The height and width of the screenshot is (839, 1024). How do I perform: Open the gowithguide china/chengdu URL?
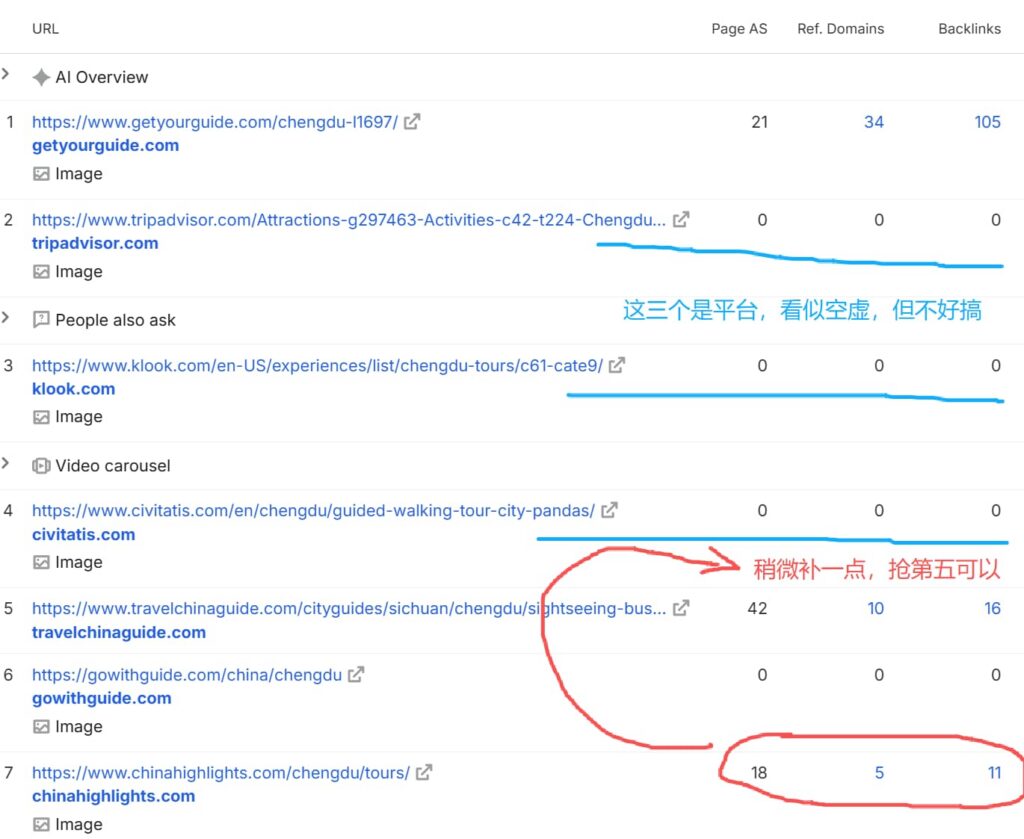(187, 675)
